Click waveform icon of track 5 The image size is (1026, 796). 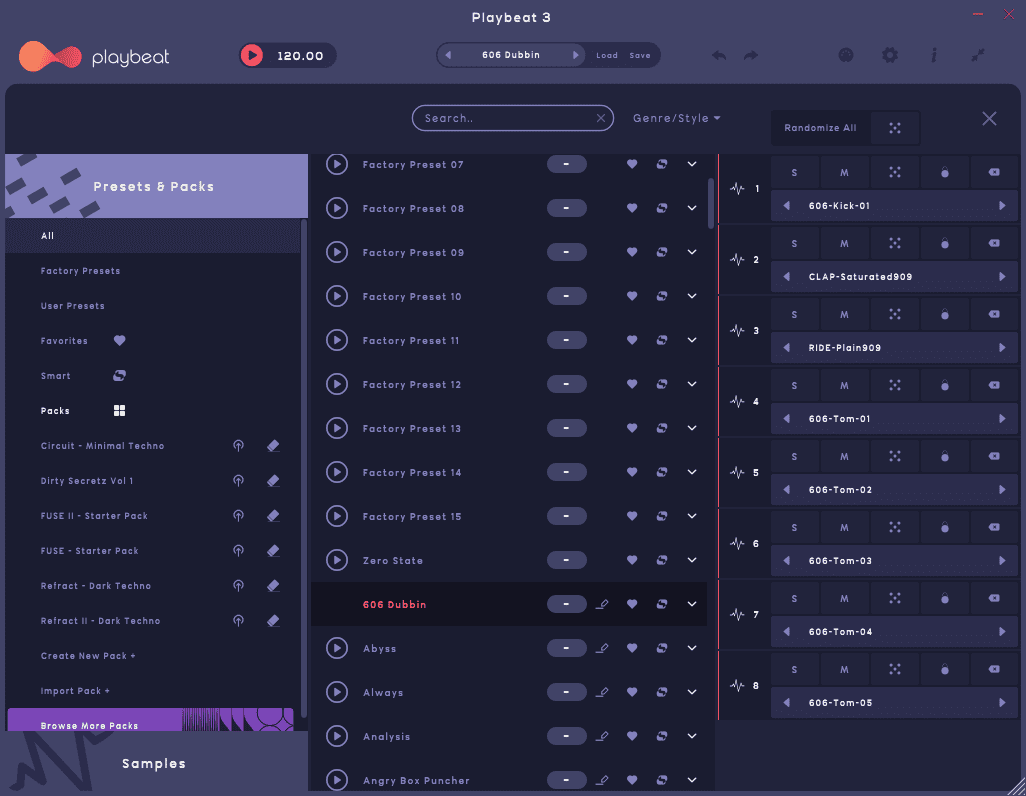coord(737,473)
